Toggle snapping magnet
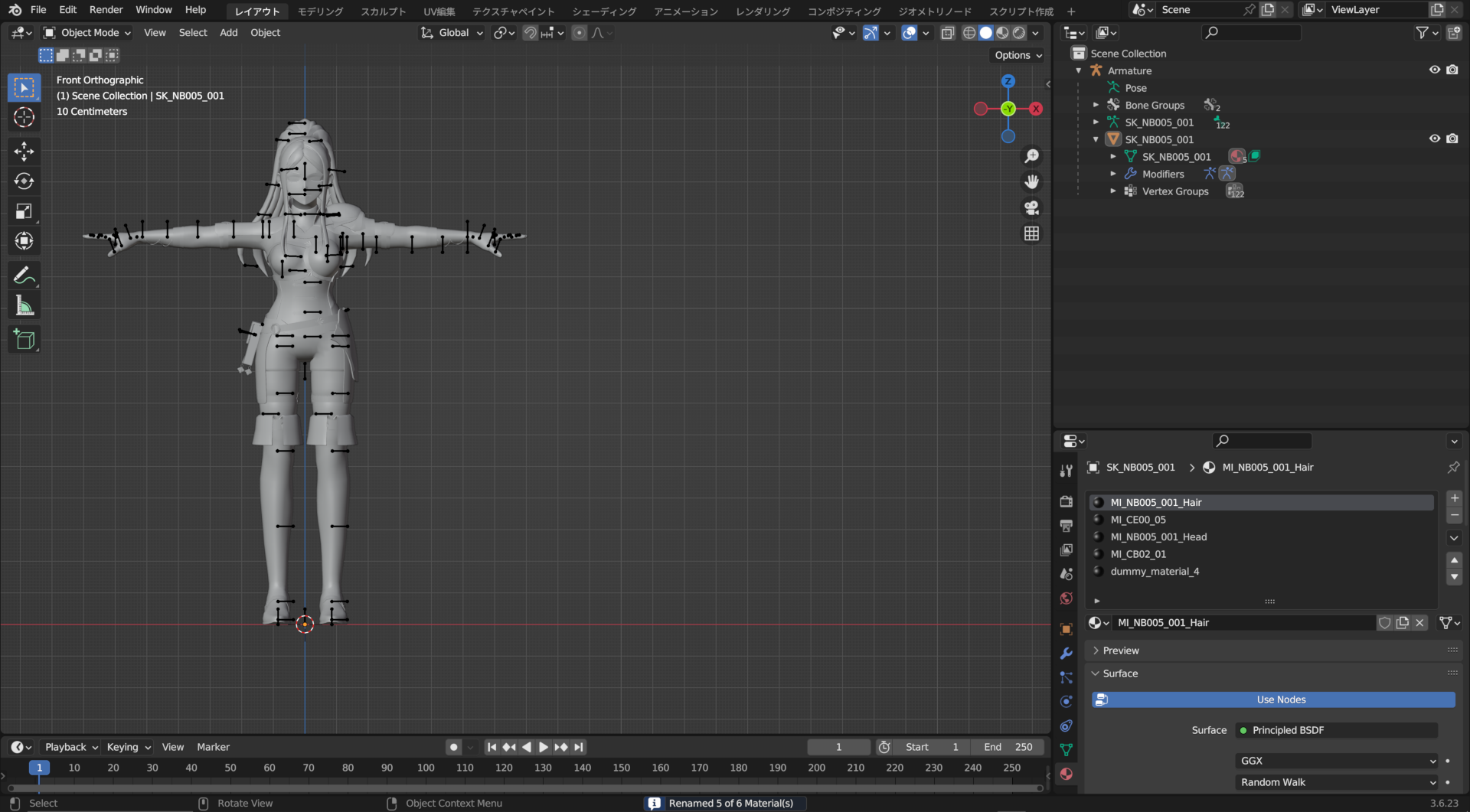 pos(530,33)
